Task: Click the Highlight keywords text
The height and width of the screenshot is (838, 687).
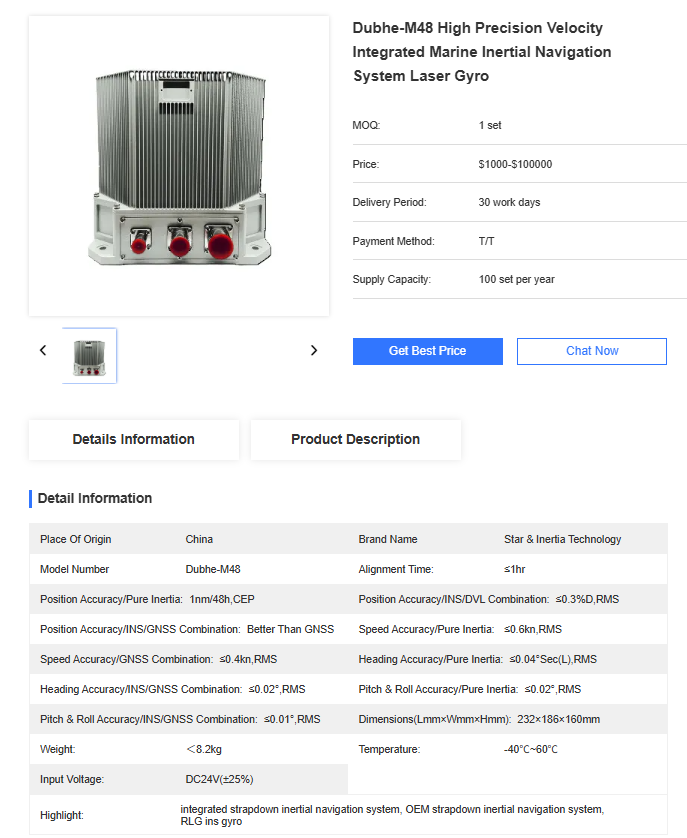Action: pyautogui.click(x=392, y=815)
